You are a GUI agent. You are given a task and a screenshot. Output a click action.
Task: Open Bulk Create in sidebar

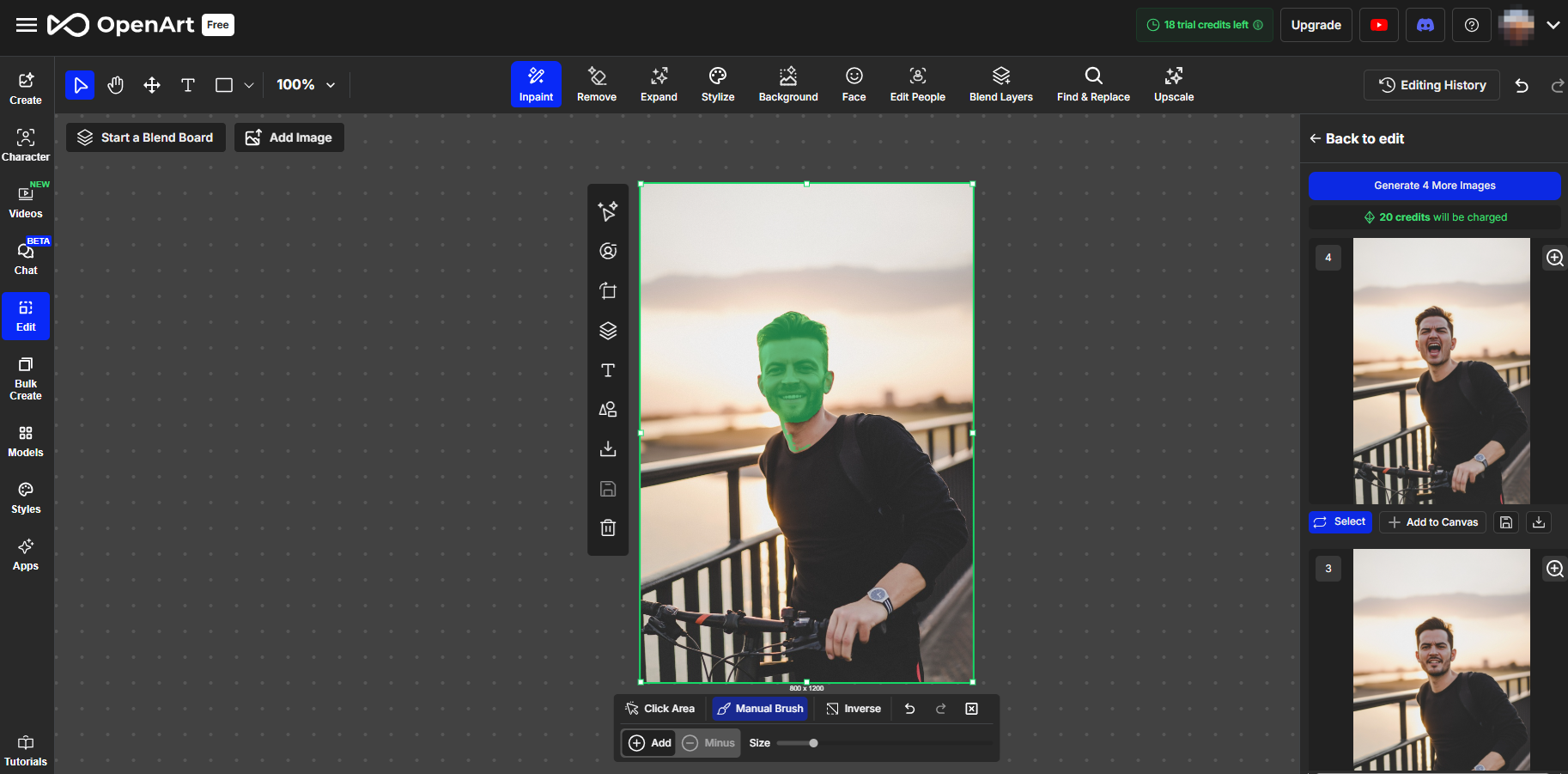point(26,379)
